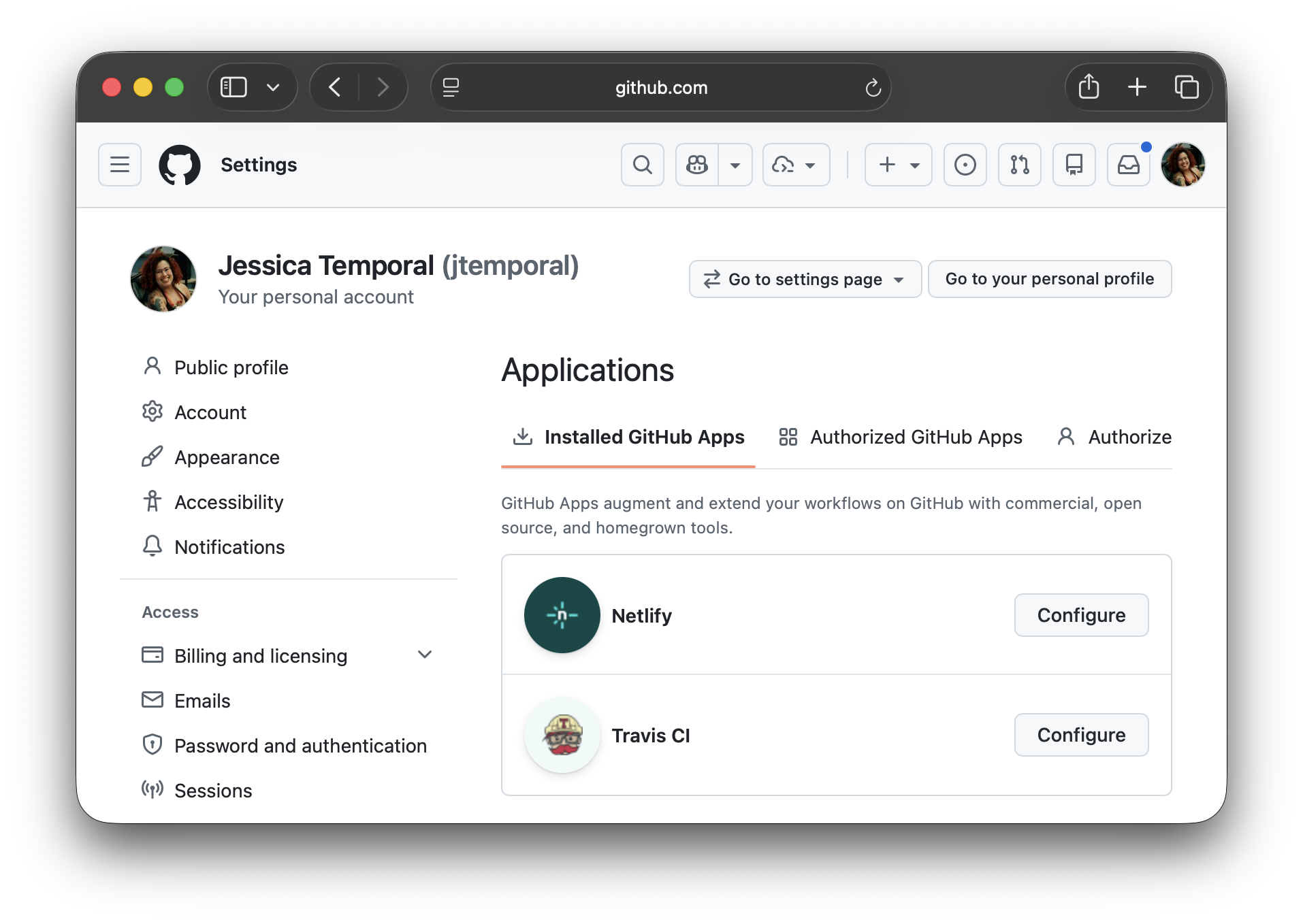
Task: Open the Create new plus dropdown
Action: coord(898,165)
